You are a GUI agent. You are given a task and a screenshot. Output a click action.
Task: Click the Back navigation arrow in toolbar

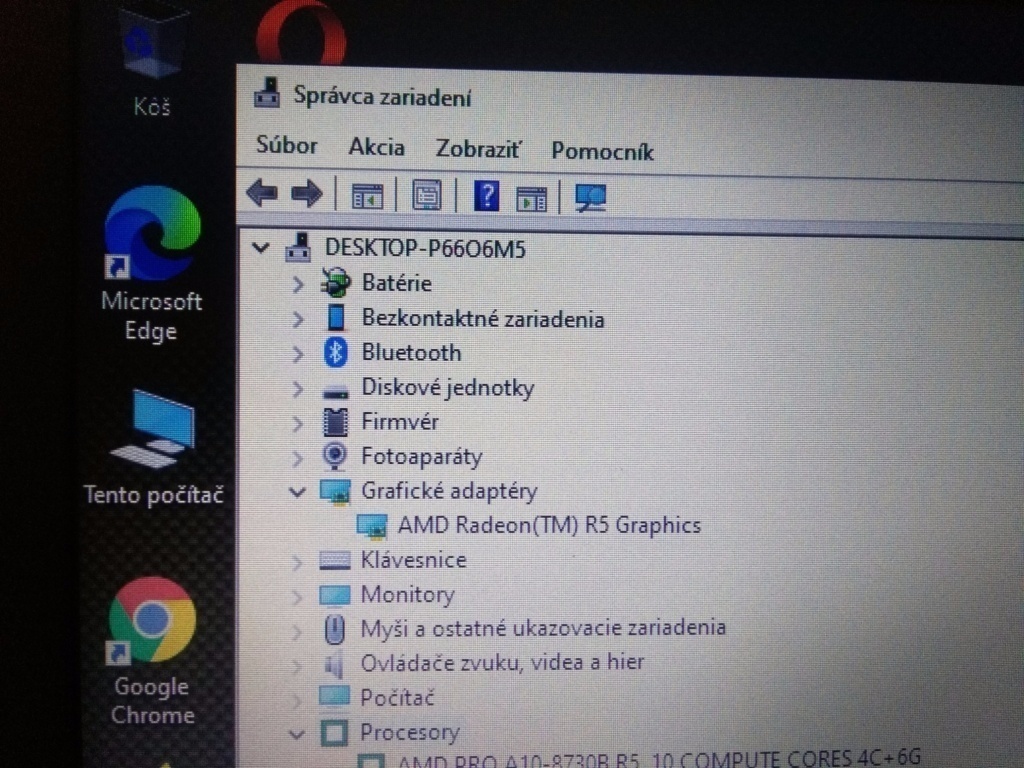260,193
